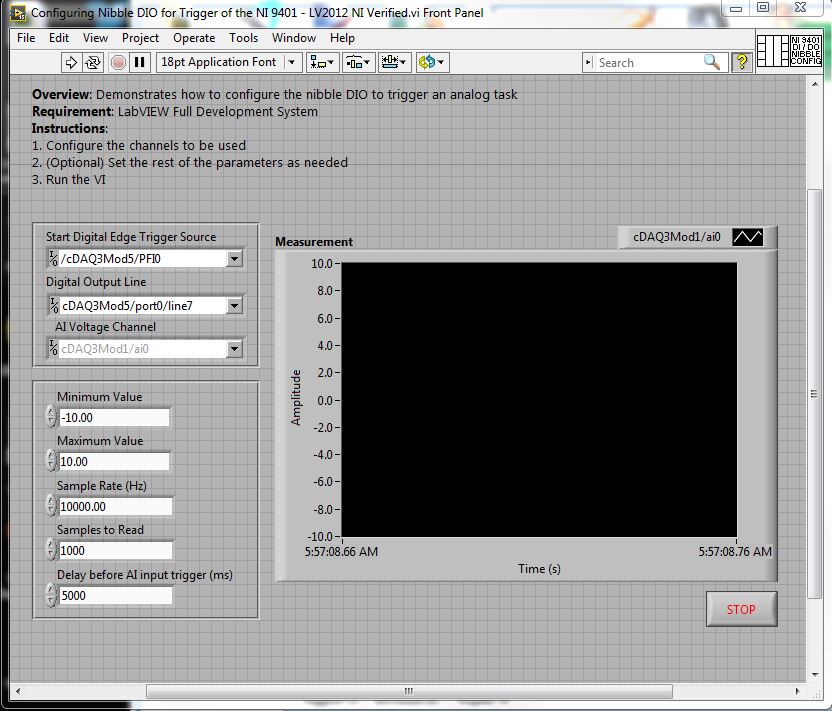The width and height of the screenshot is (832, 711).
Task: Open the Resize Objects tool
Action: (x=394, y=62)
